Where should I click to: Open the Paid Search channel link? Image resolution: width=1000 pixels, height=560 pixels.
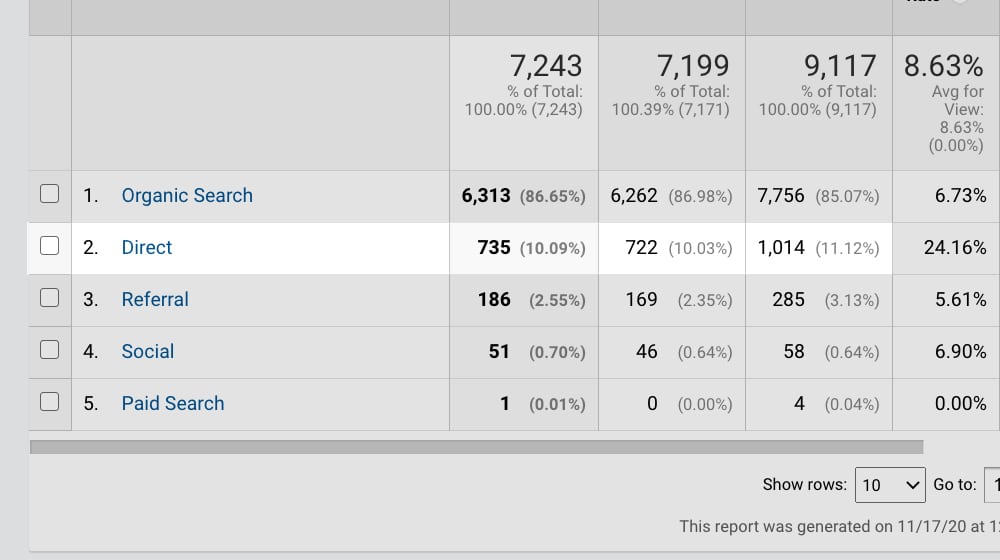[173, 404]
